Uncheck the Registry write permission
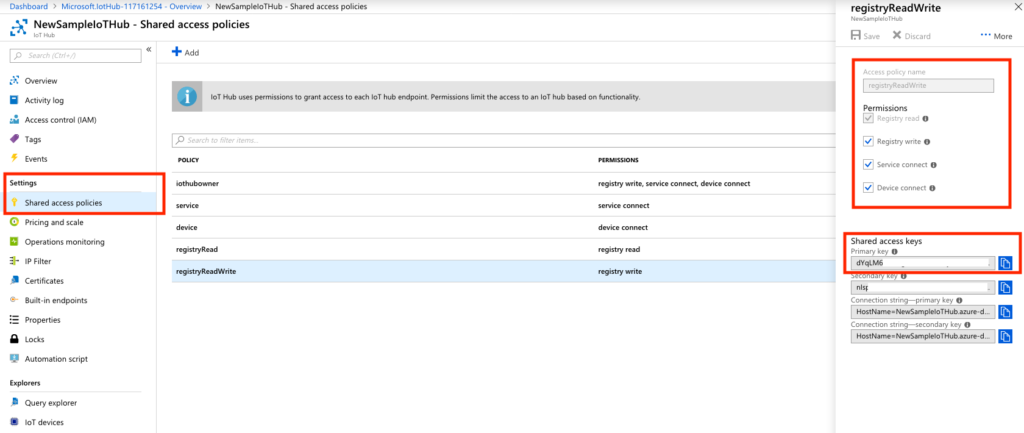Screen dimensions: 1024x433 pos(868,141)
